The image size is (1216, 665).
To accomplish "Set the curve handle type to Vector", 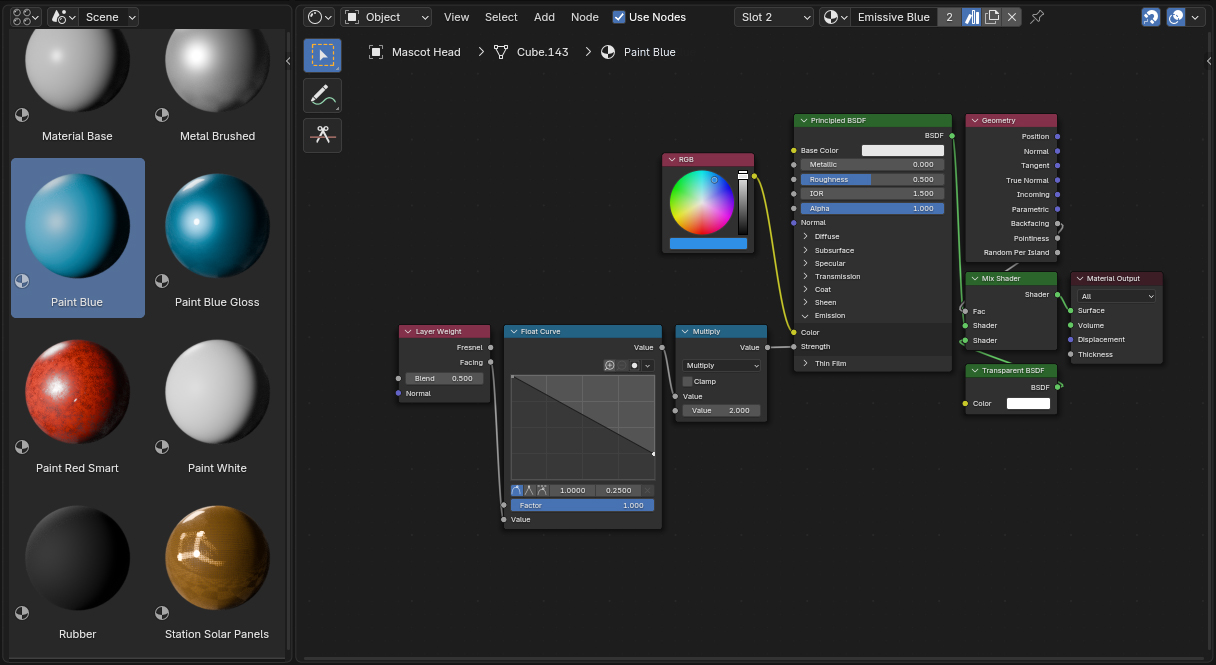I will pos(529,490).
